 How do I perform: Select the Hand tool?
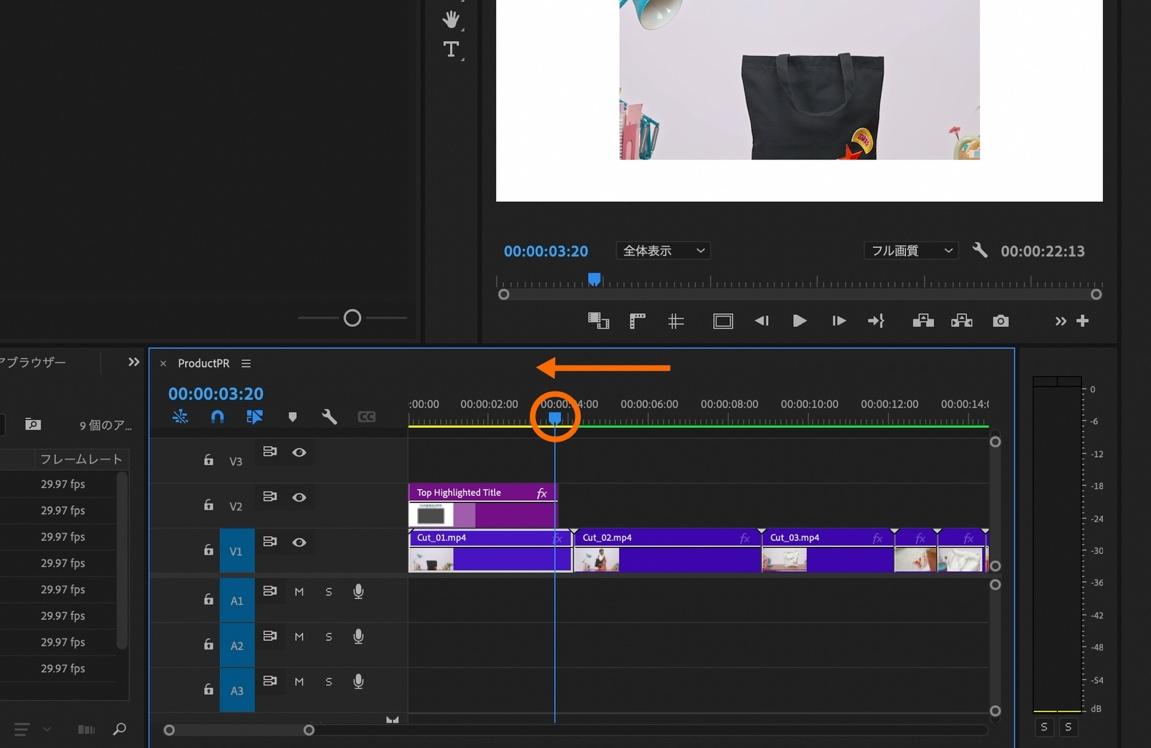coord(451,20)
